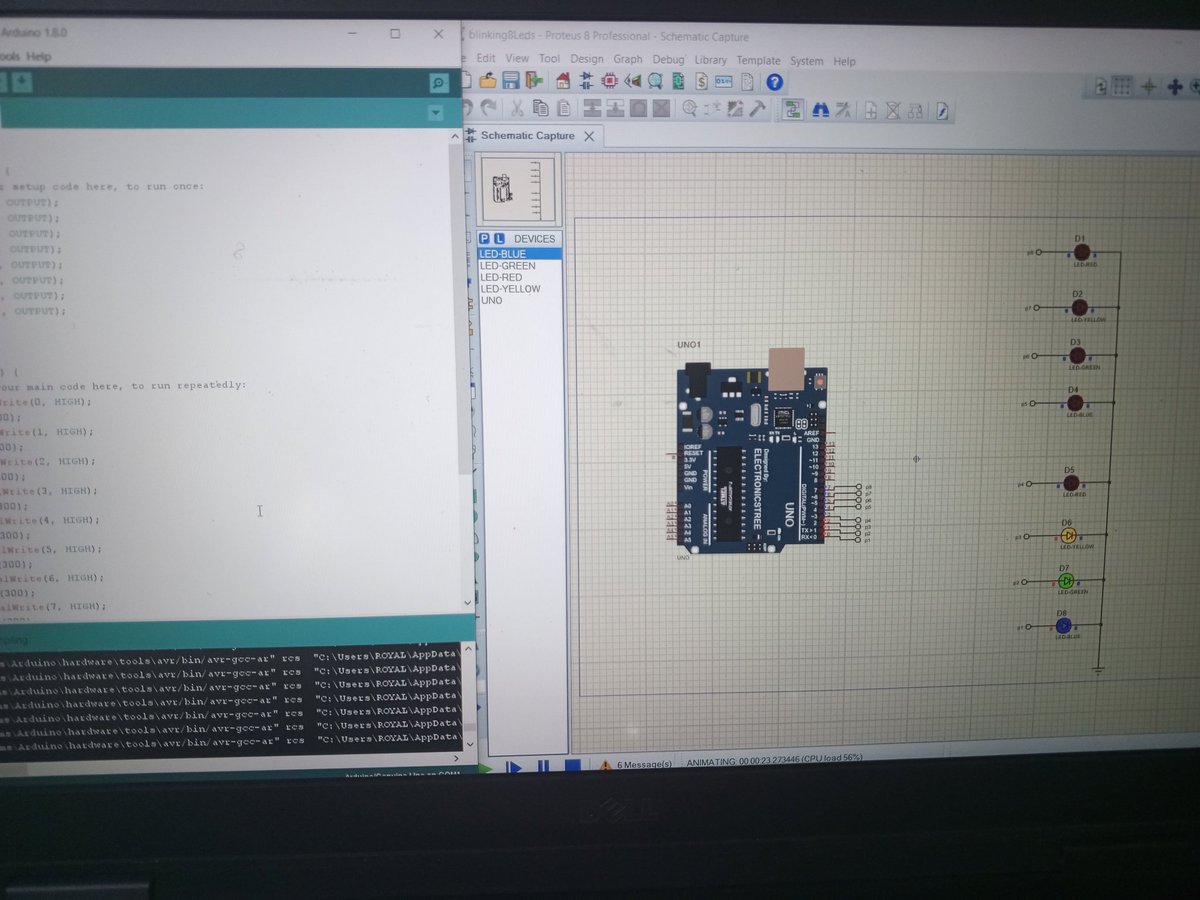Pick parts from libraries magnifier icon

pos(688,109)
